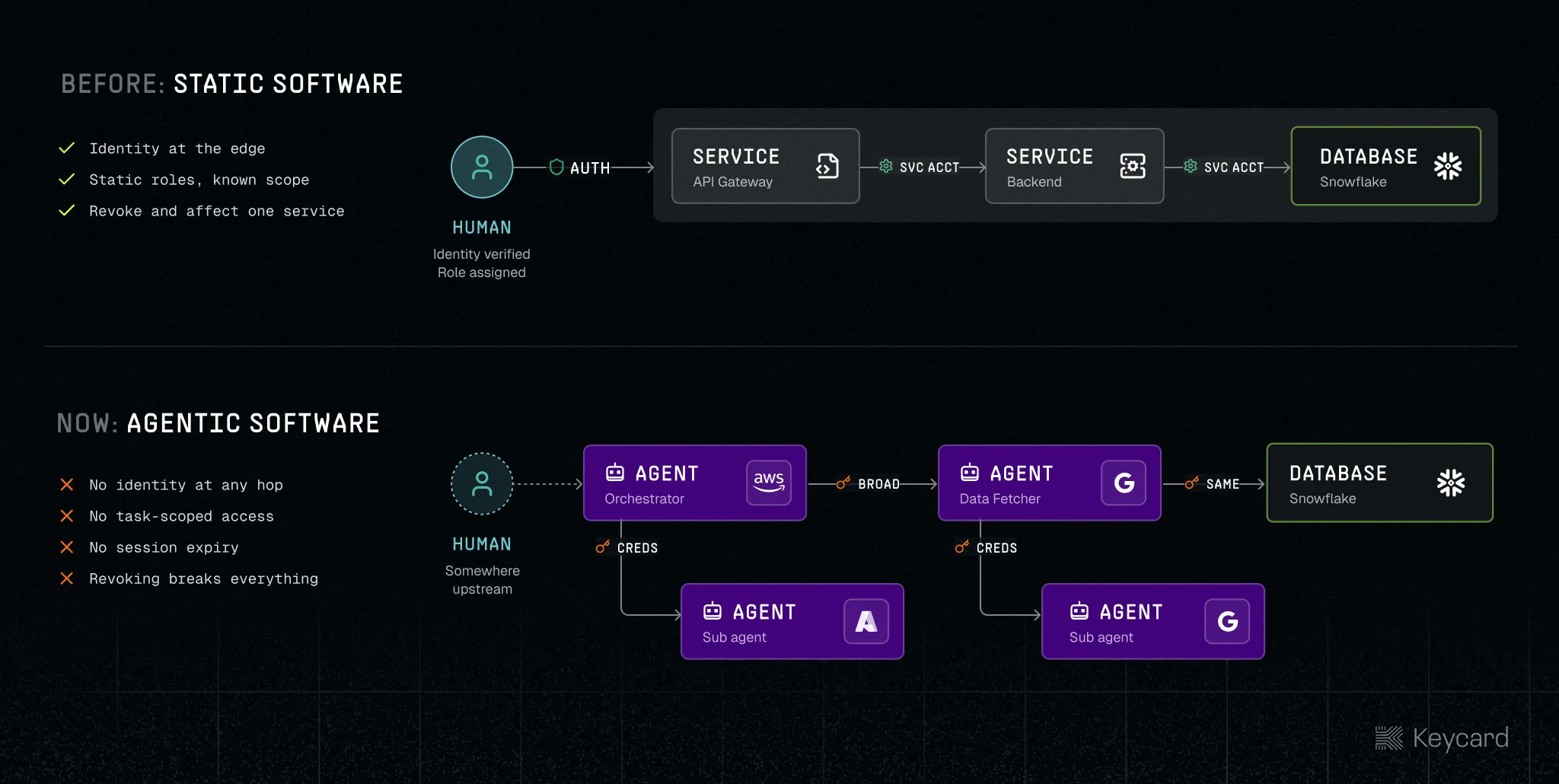Click the Azure logo in the left Sub agent

pyautogui.click(x=866, y=621)
